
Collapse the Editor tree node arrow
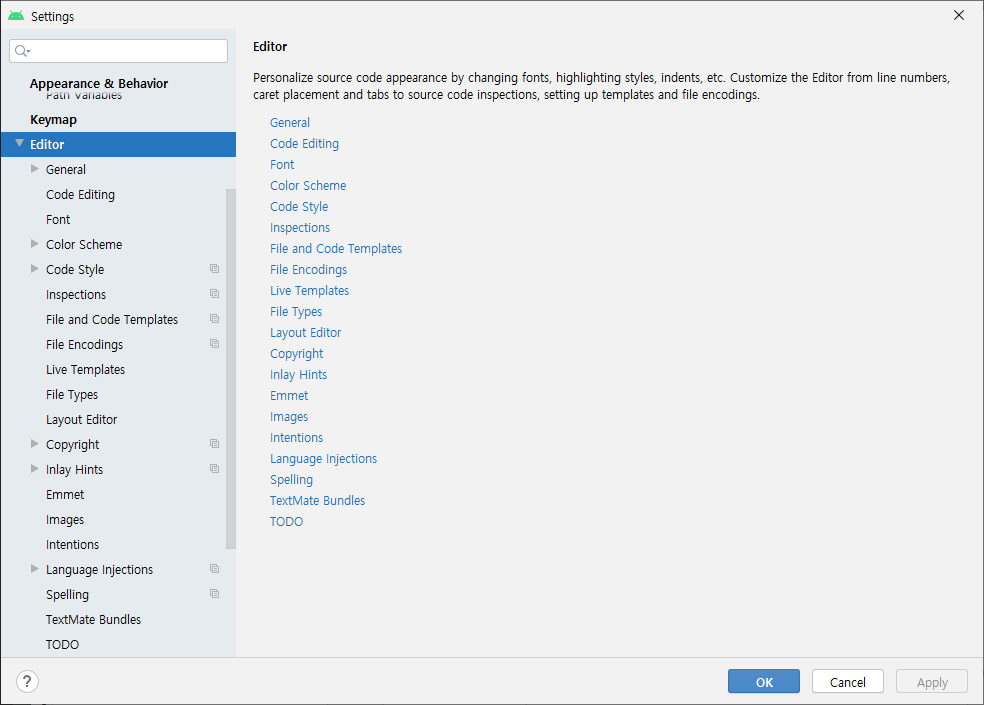19,144
